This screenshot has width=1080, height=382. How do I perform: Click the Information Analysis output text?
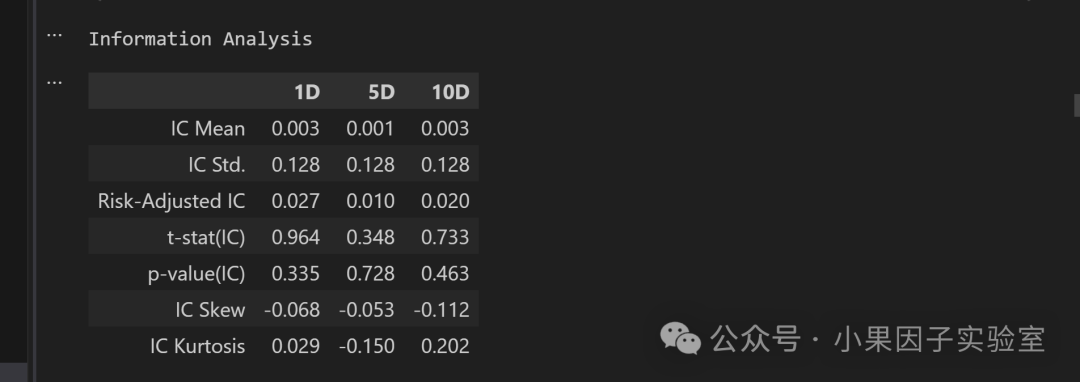pyautogui.click(x=200, y=39)
